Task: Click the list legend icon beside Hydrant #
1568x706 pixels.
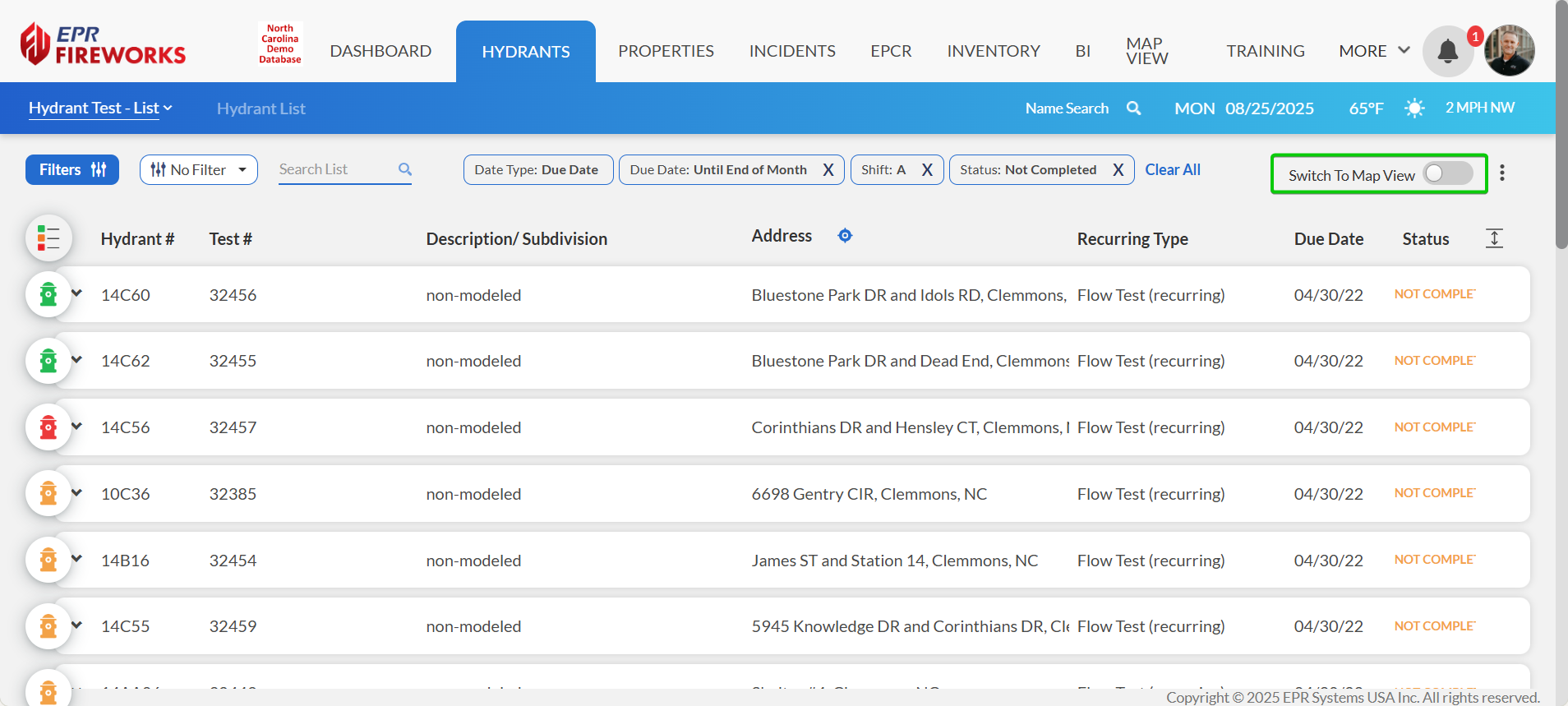Action: pyautogui.click(x=48, y=238)
